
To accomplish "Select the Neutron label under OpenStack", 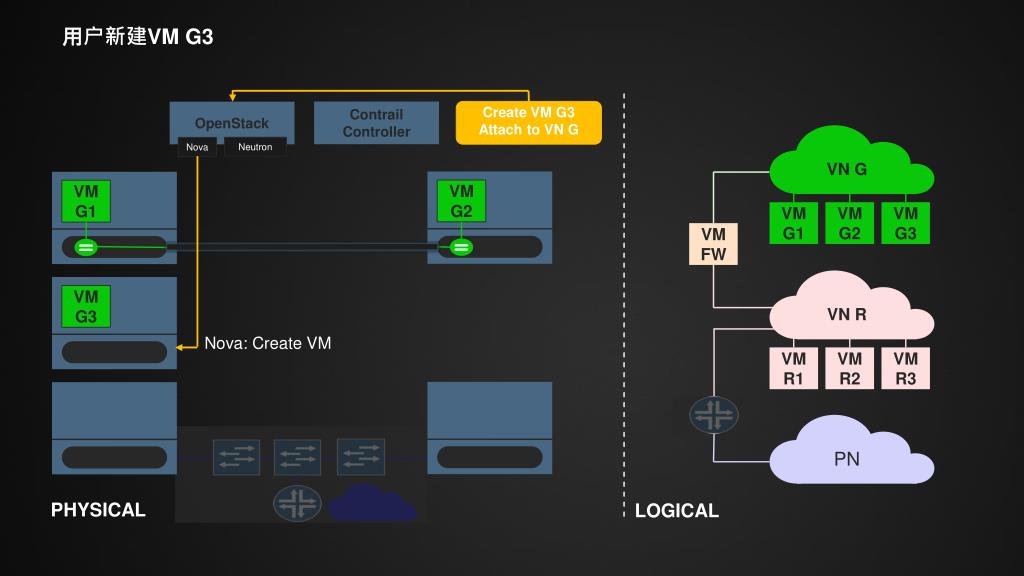I will tap(255, 147).
